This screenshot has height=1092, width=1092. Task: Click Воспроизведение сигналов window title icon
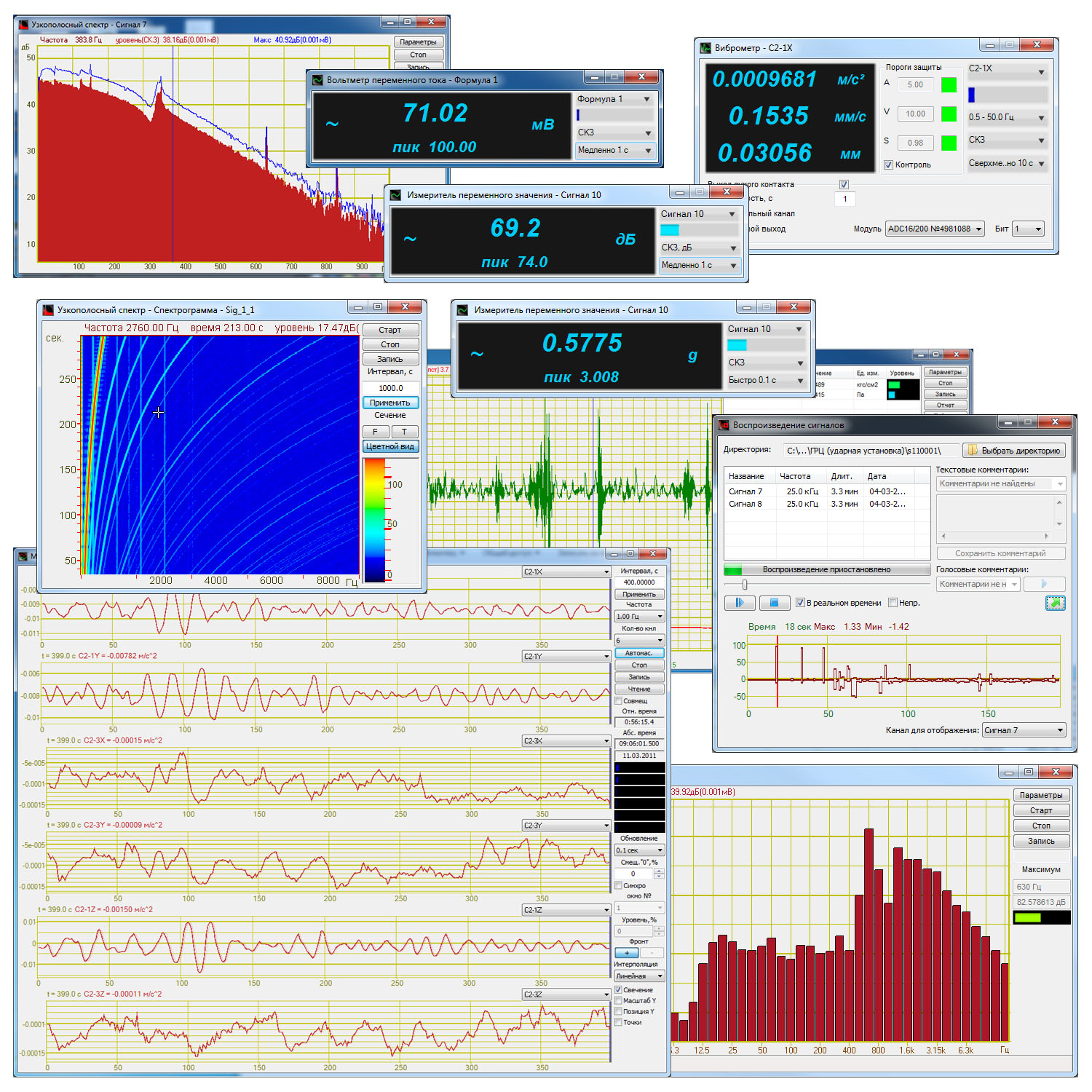724,424
